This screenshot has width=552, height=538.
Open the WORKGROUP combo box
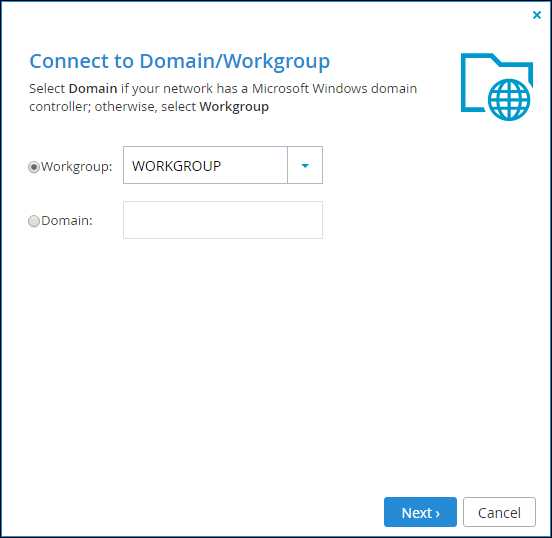point(223,165)
